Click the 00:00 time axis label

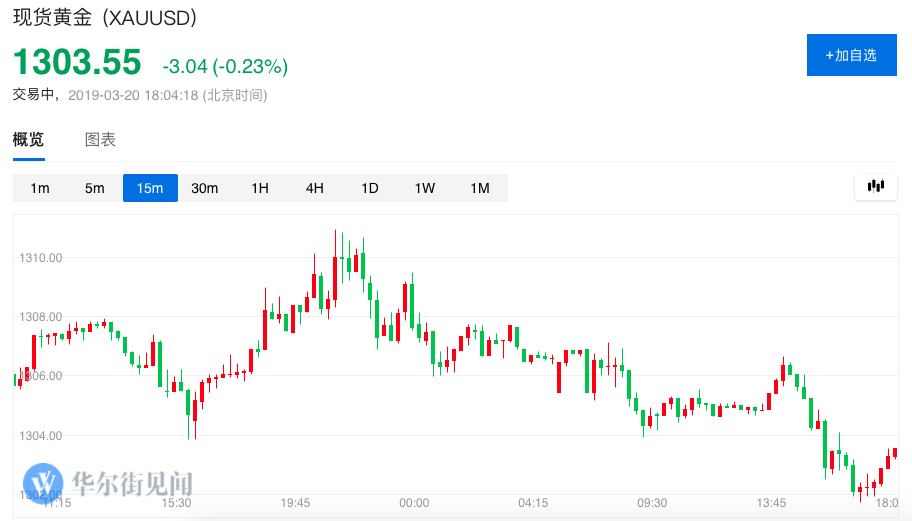pos(414,503)
